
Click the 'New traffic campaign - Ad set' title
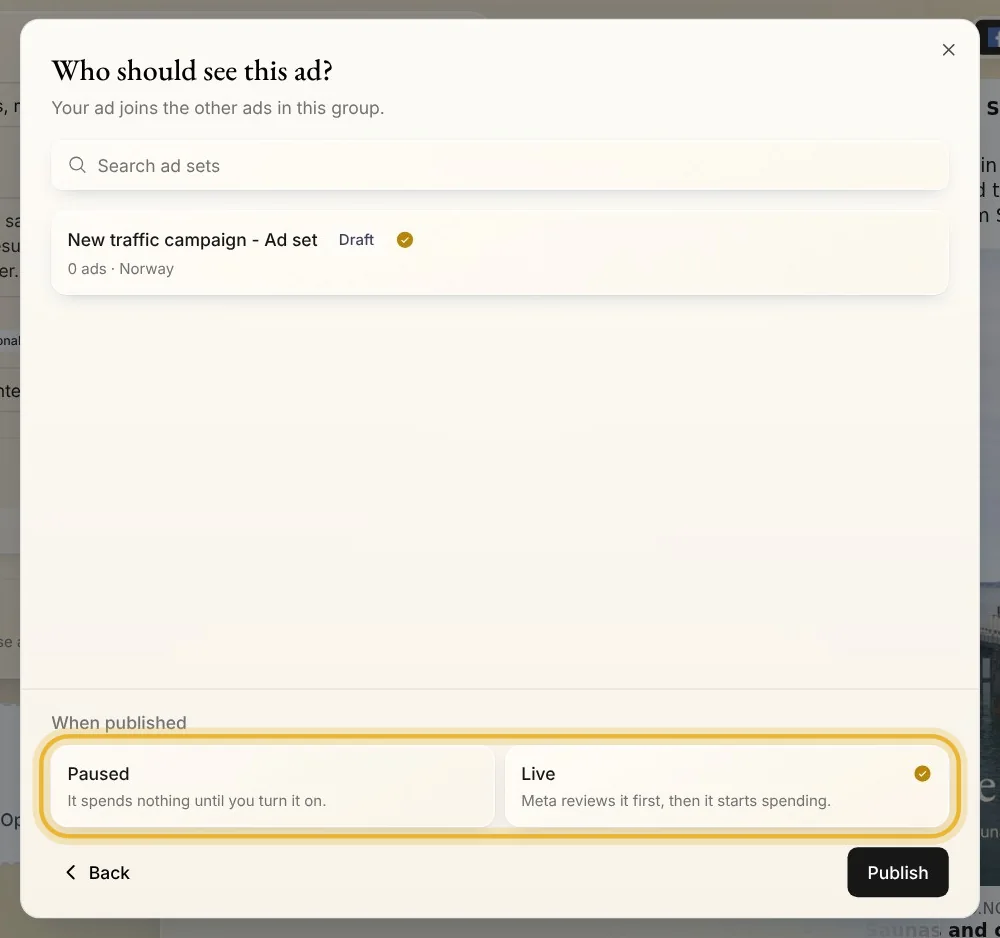pyautogui.click(x=193, y=240)
